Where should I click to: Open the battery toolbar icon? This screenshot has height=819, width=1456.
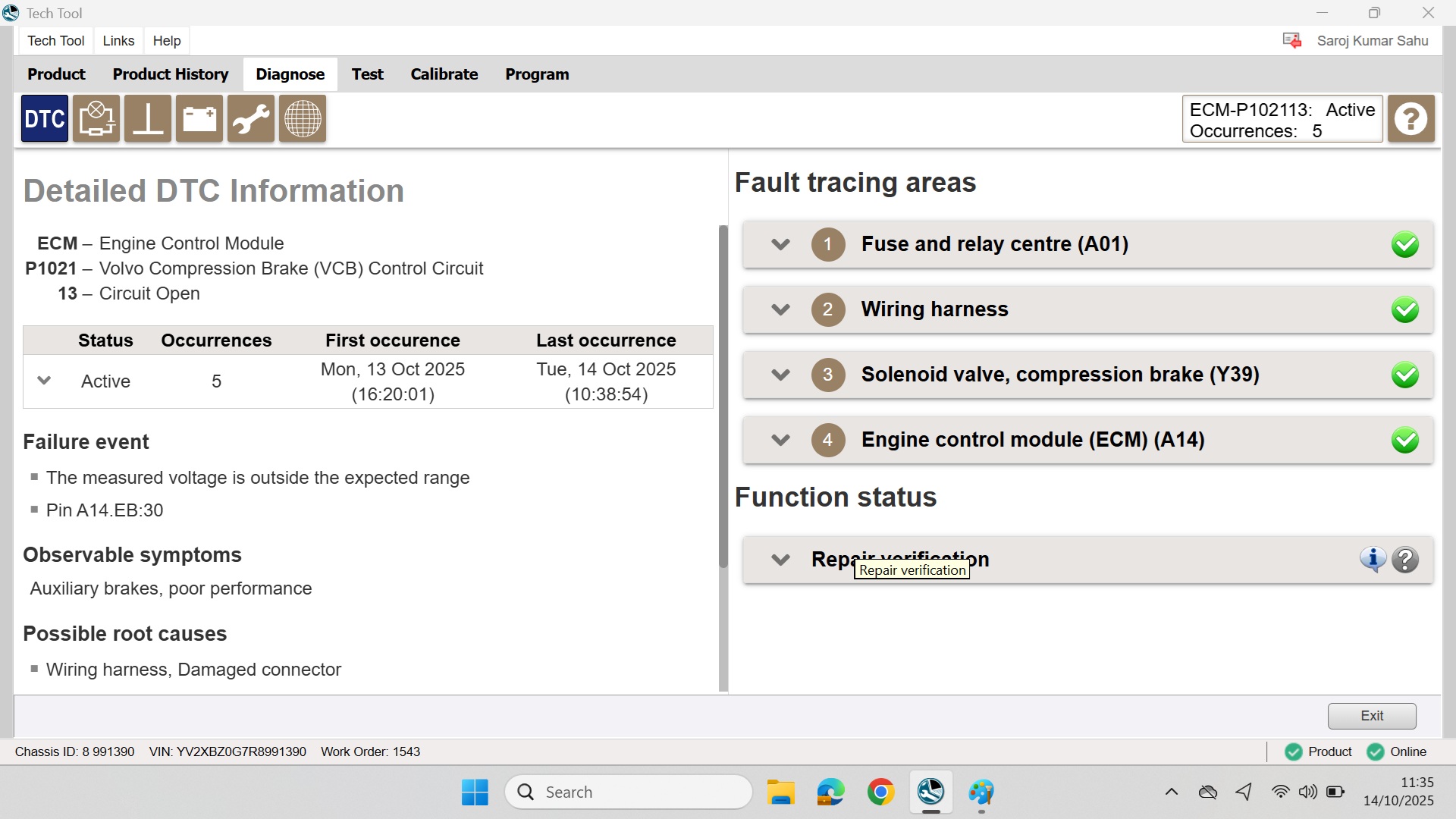[199, 119]
